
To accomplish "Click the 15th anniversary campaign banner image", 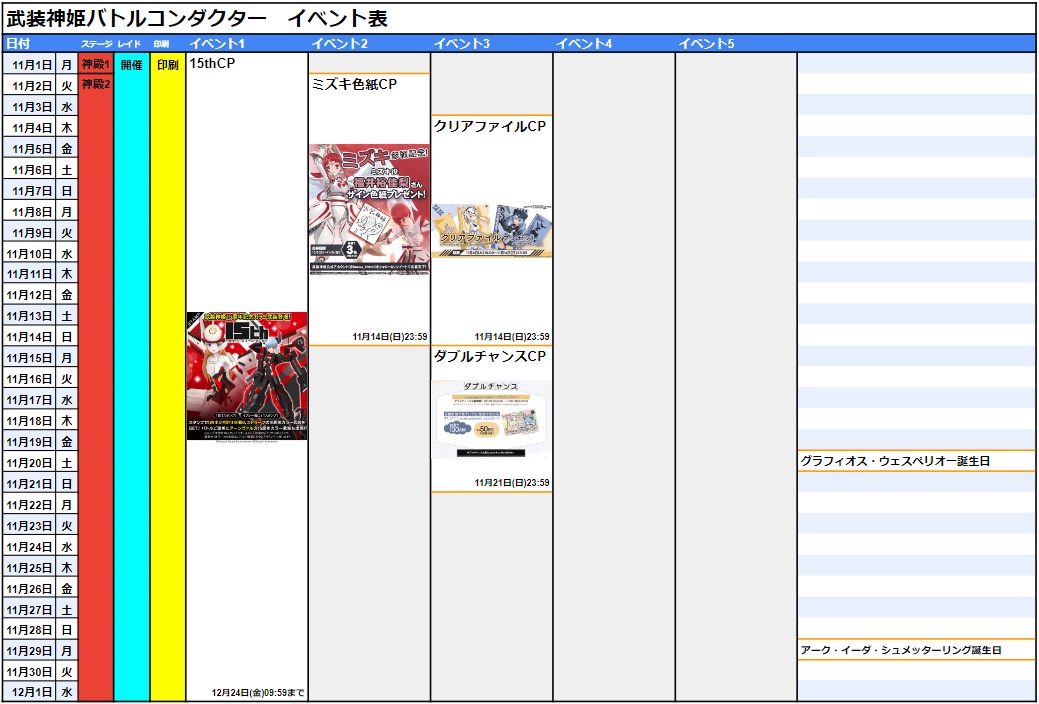I will 247,376.
